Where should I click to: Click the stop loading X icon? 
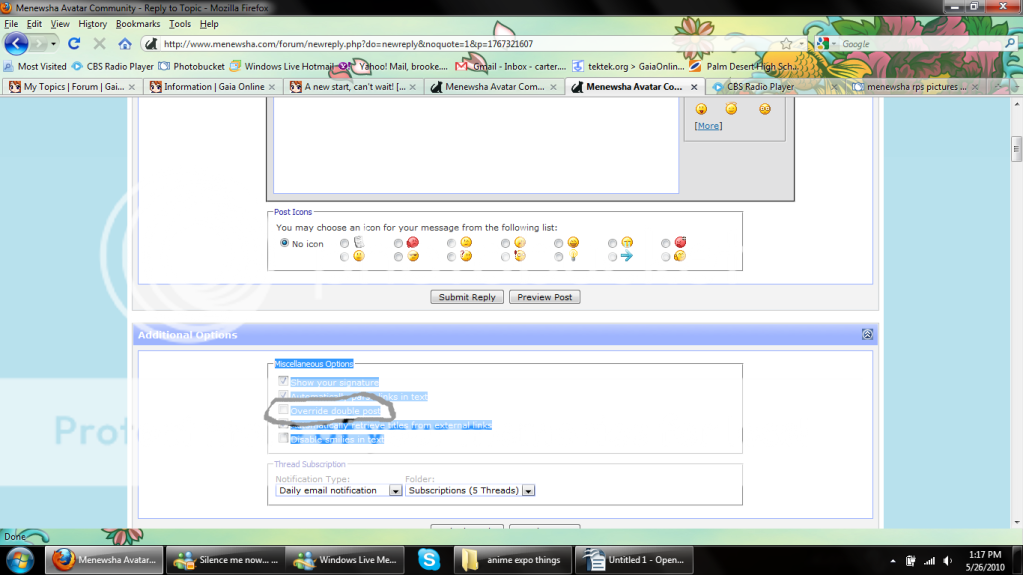coord(99,44)
